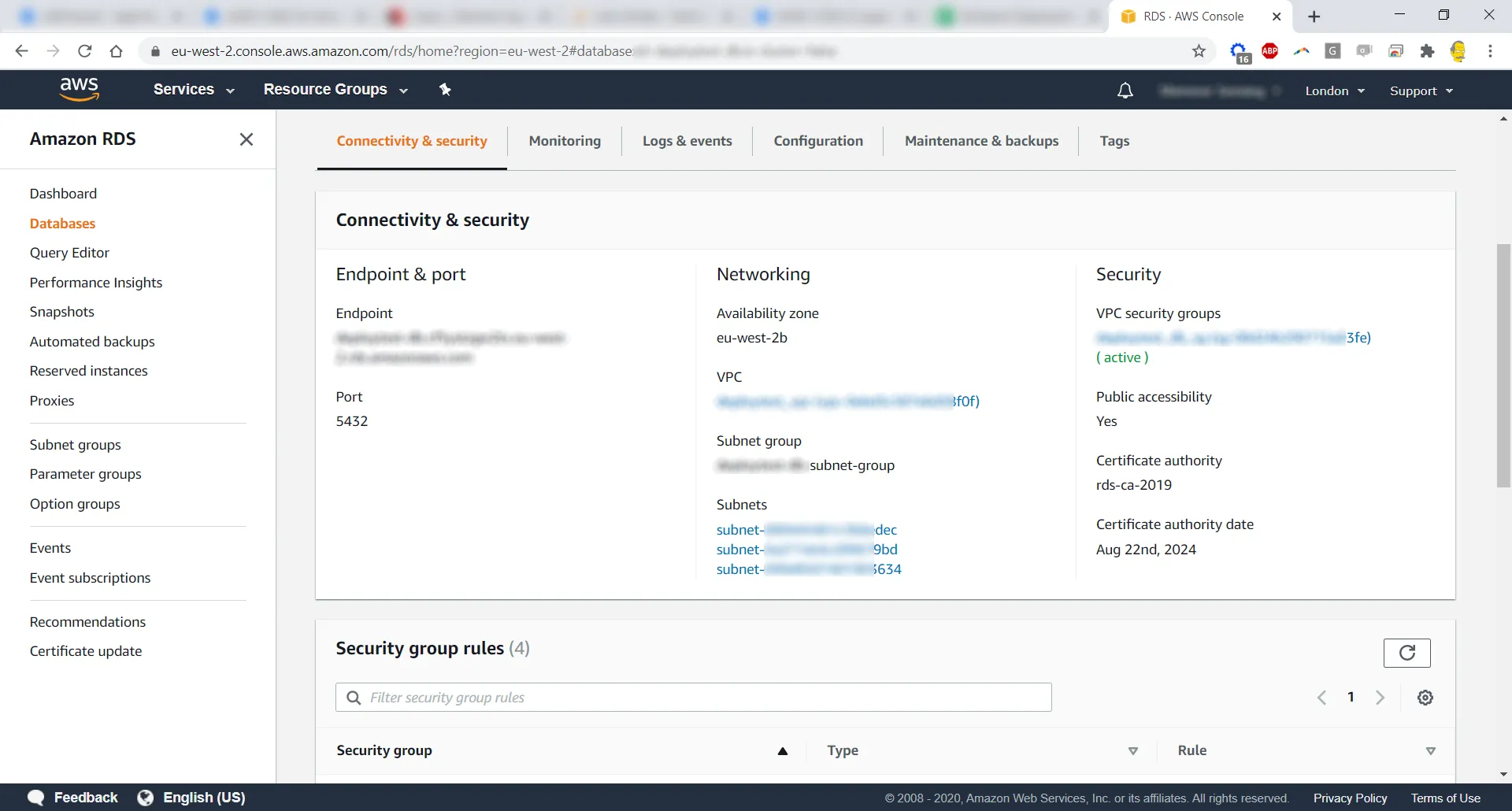Open the Type column filter arrow

[x=1133, y=751]
